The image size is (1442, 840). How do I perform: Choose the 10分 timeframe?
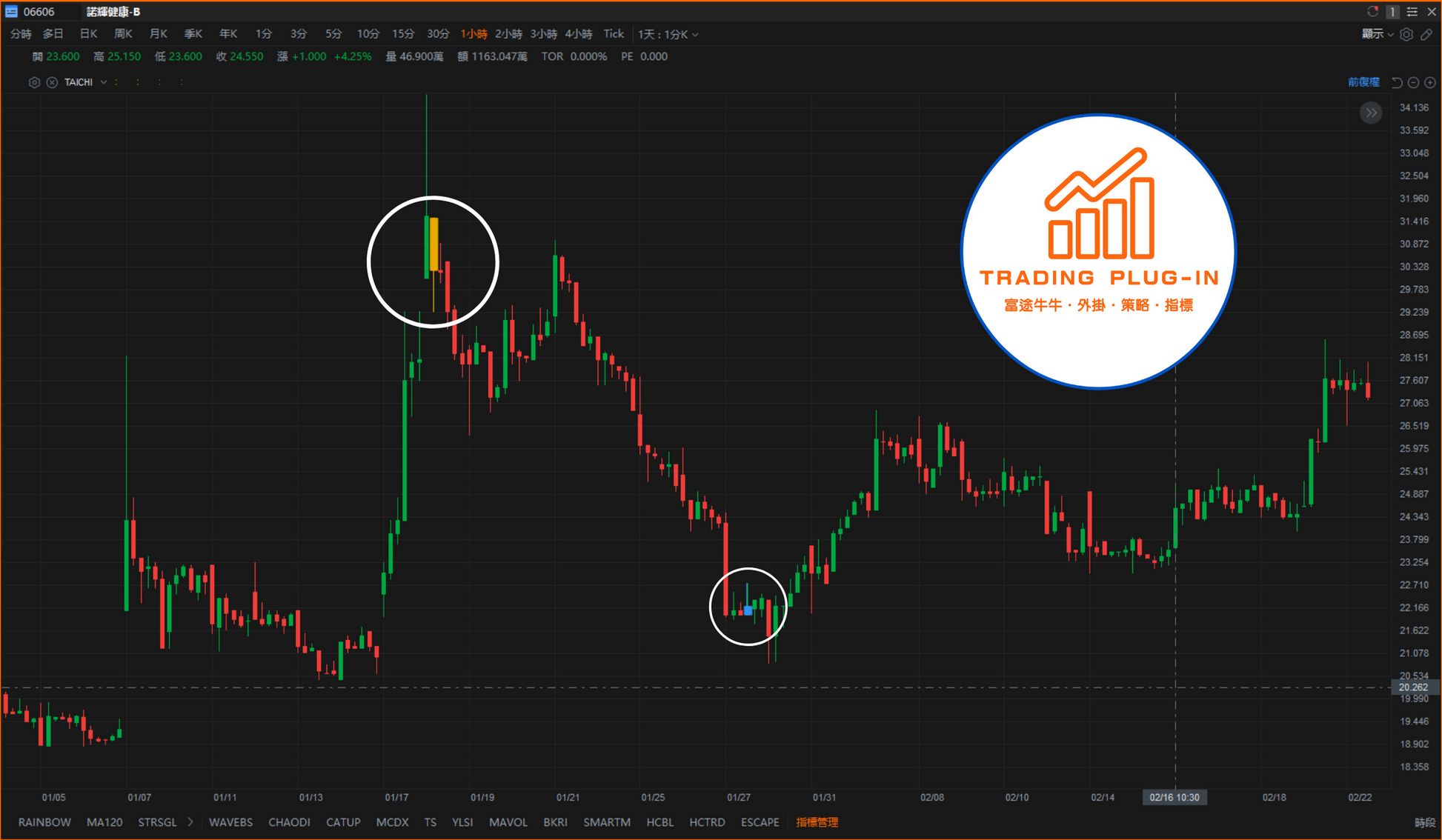[x=368, y=34]
